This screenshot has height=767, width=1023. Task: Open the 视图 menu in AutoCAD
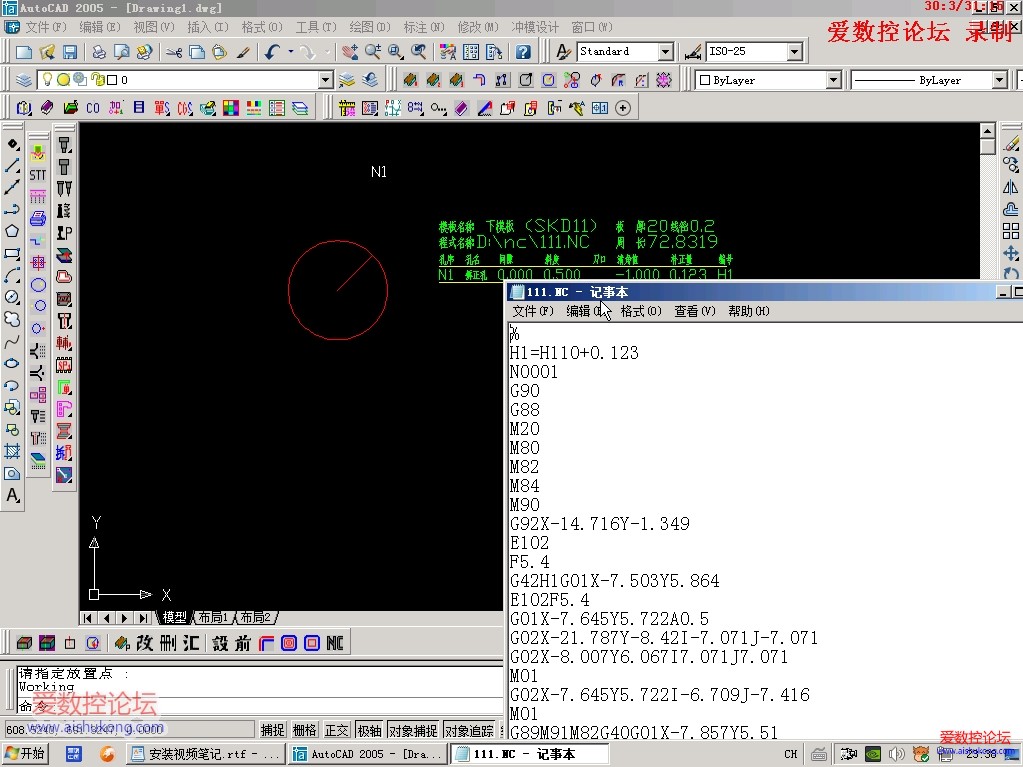click(154, 27)
